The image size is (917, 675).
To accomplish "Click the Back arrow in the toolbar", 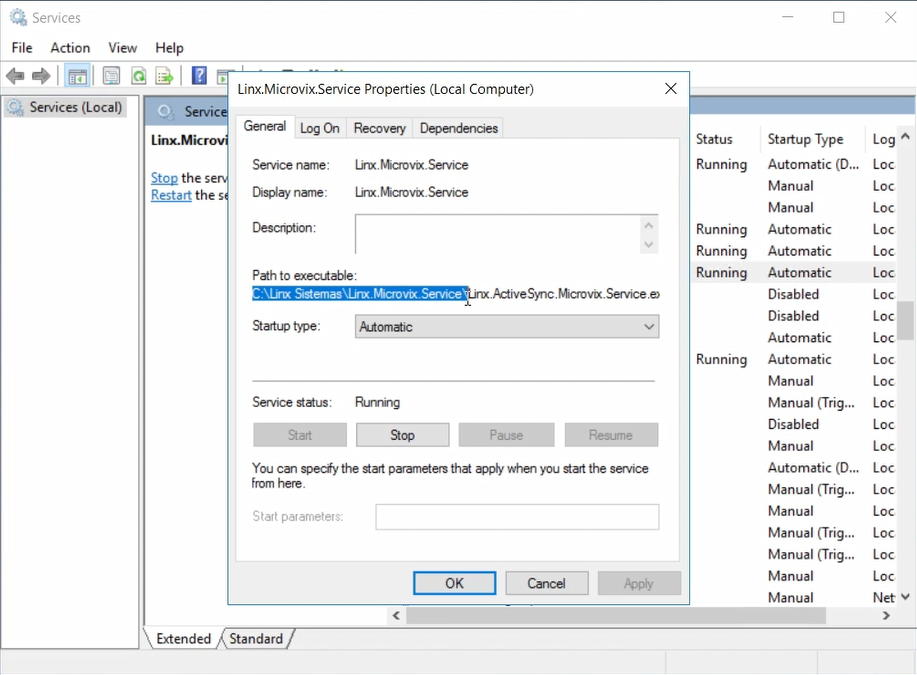I will [15, 75].
